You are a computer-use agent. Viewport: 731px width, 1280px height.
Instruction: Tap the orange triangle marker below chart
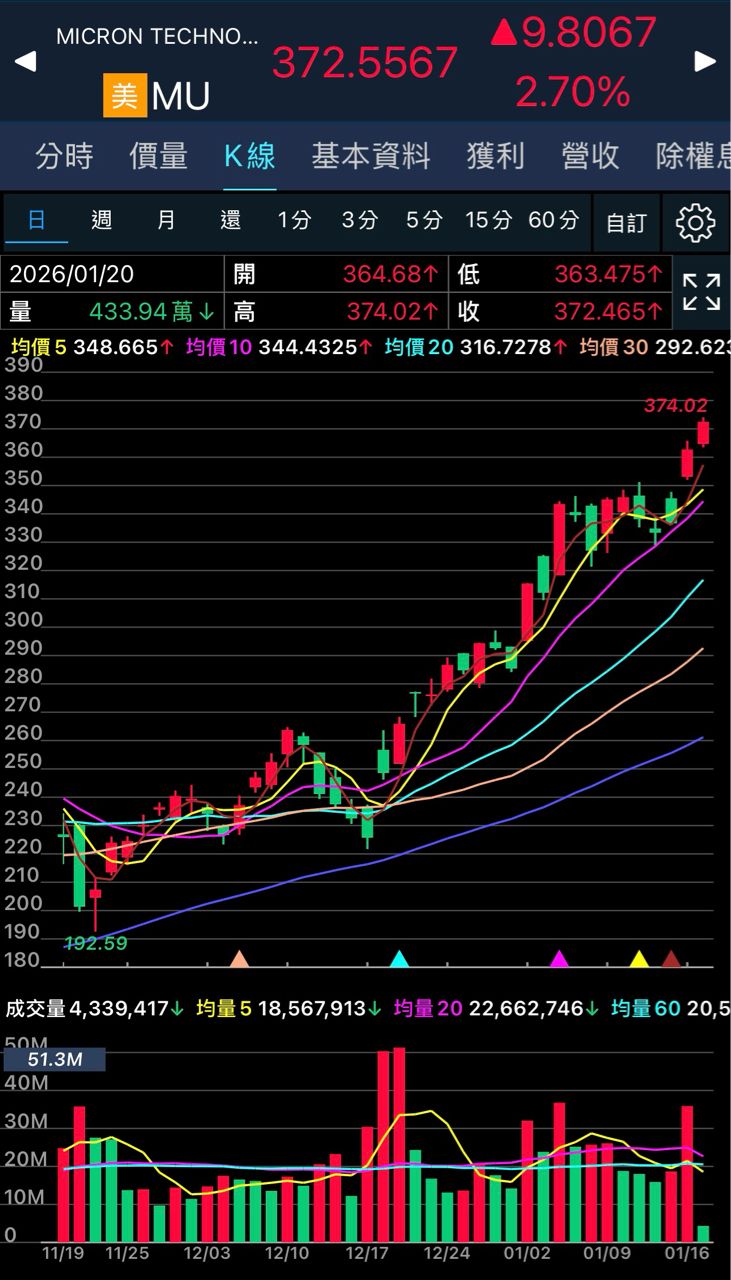point(239,959)
